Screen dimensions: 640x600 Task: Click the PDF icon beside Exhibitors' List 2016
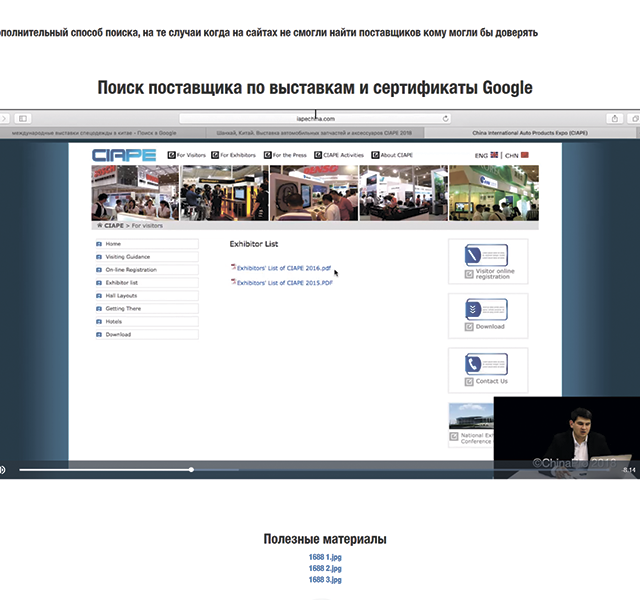tap(233, 267)
